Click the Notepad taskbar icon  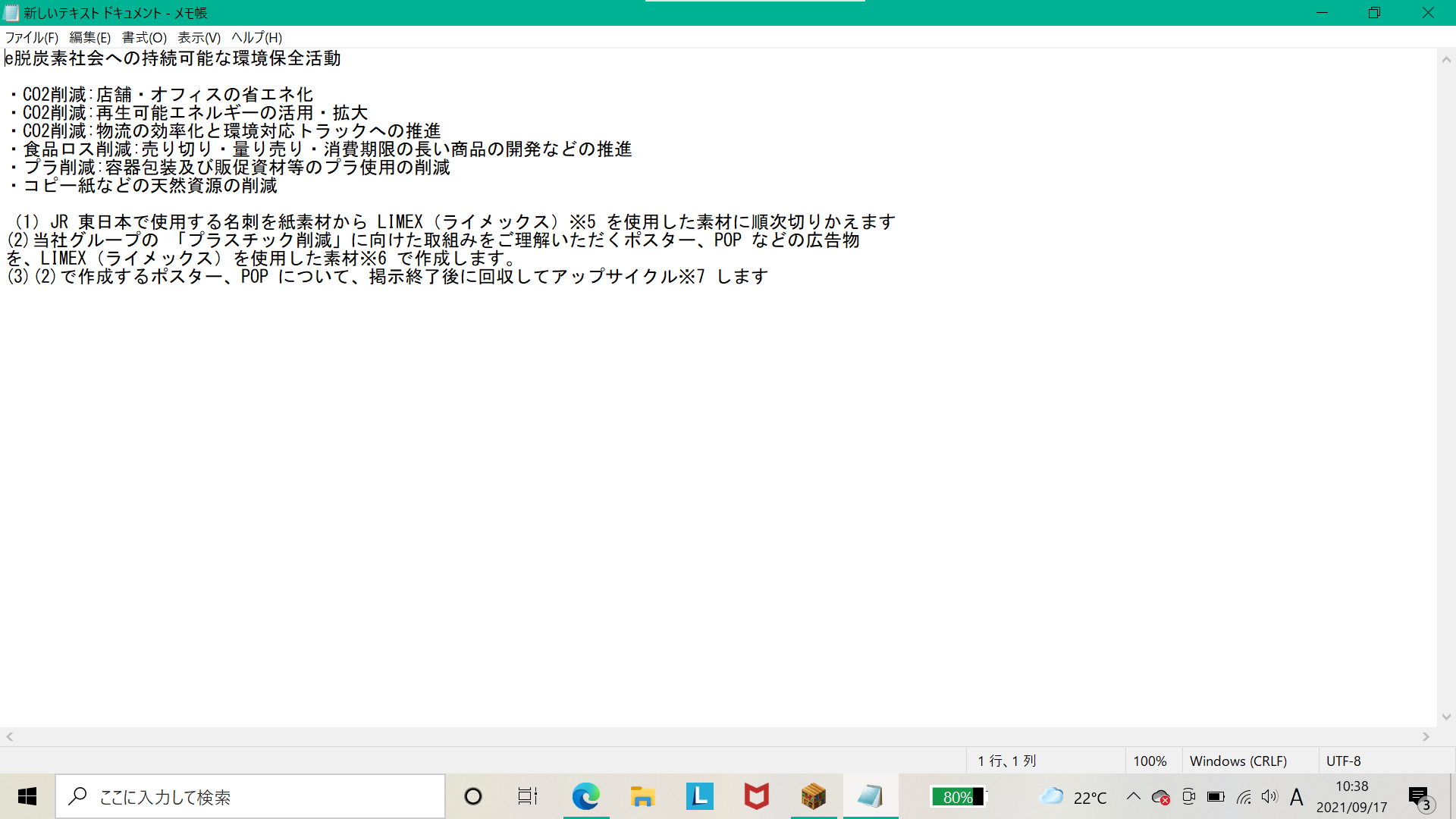(x=870, y=796)
